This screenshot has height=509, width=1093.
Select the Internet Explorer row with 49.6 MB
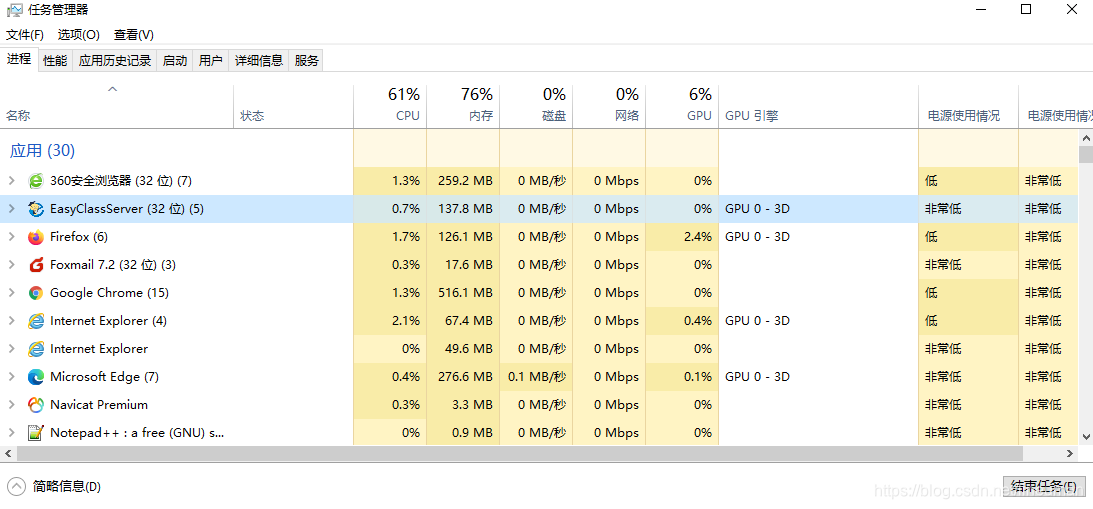pos(540,349)
